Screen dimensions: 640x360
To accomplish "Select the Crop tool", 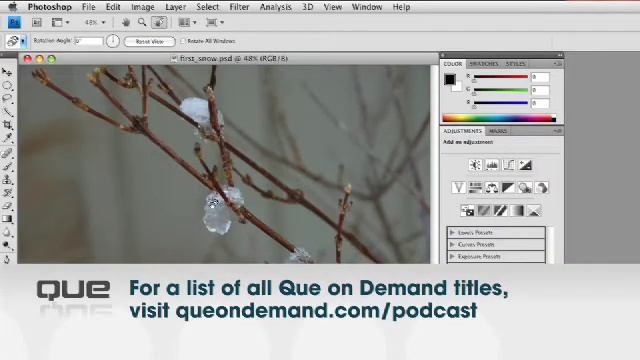I will (7, 124).
